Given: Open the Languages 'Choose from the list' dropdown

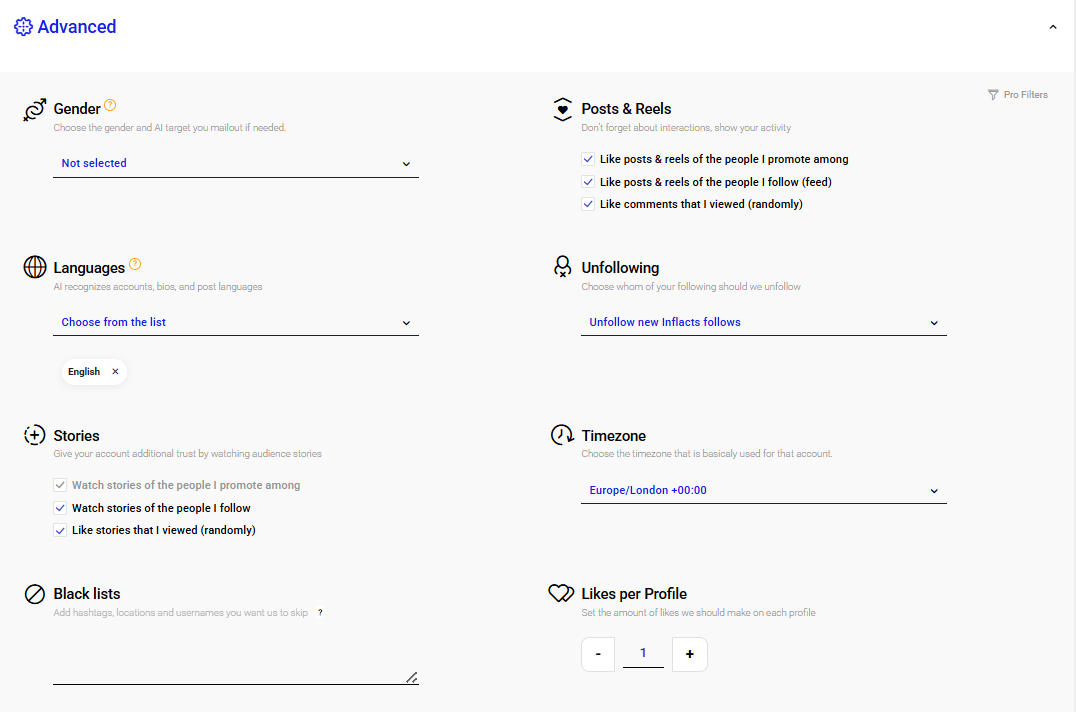Looking at the screenshot, I should coord(235,322).
